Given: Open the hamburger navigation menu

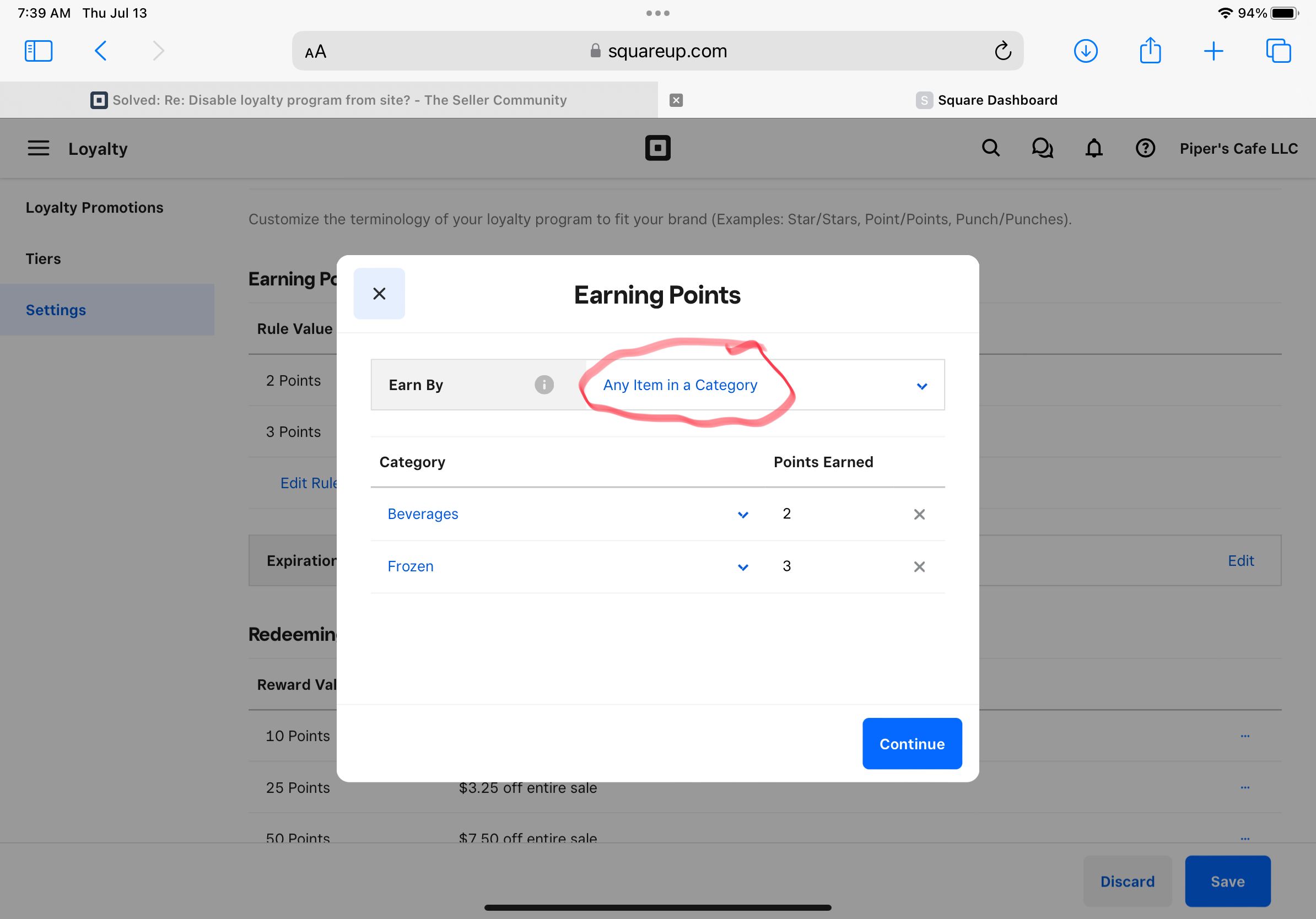Looking at the screenshot, I should tap(39, 148).
